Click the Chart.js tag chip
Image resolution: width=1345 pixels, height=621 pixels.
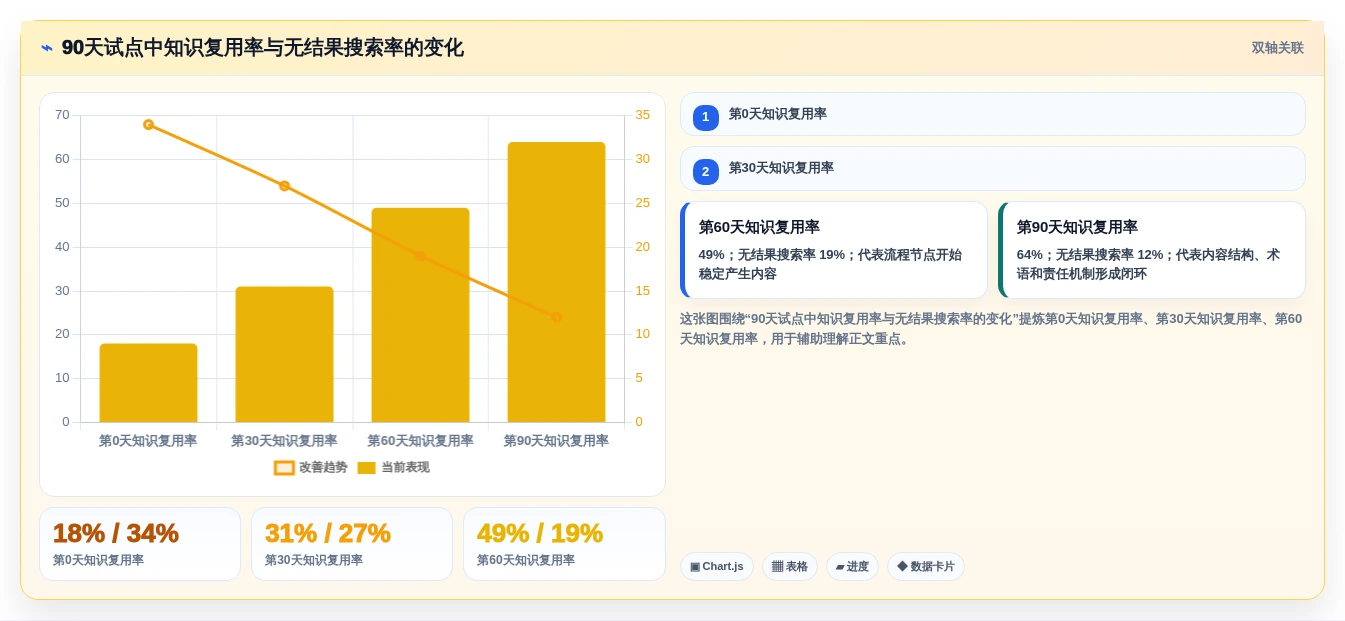pos(717,567)
